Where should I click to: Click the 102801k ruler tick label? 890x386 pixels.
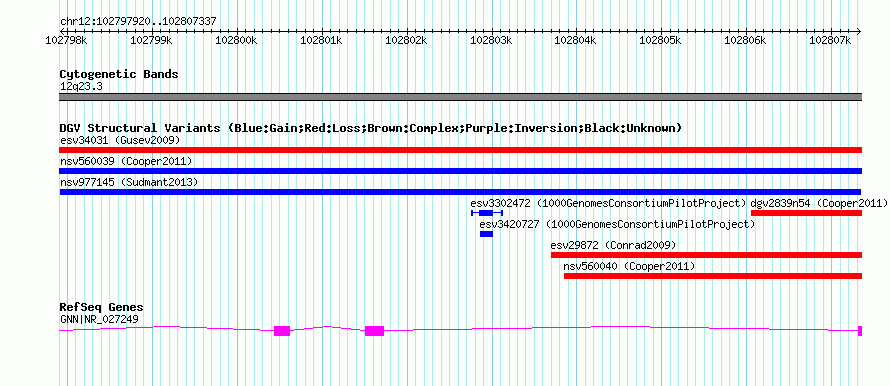click(x=321, y=40)
